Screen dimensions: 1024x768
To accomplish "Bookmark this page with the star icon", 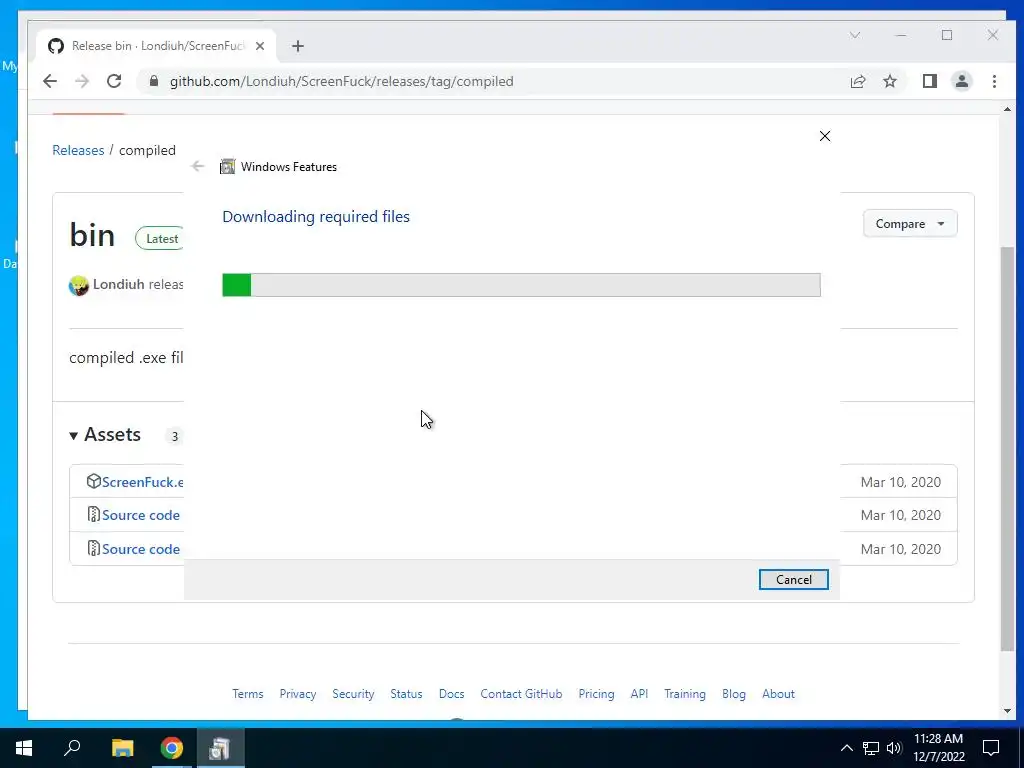I will point(889,81).
